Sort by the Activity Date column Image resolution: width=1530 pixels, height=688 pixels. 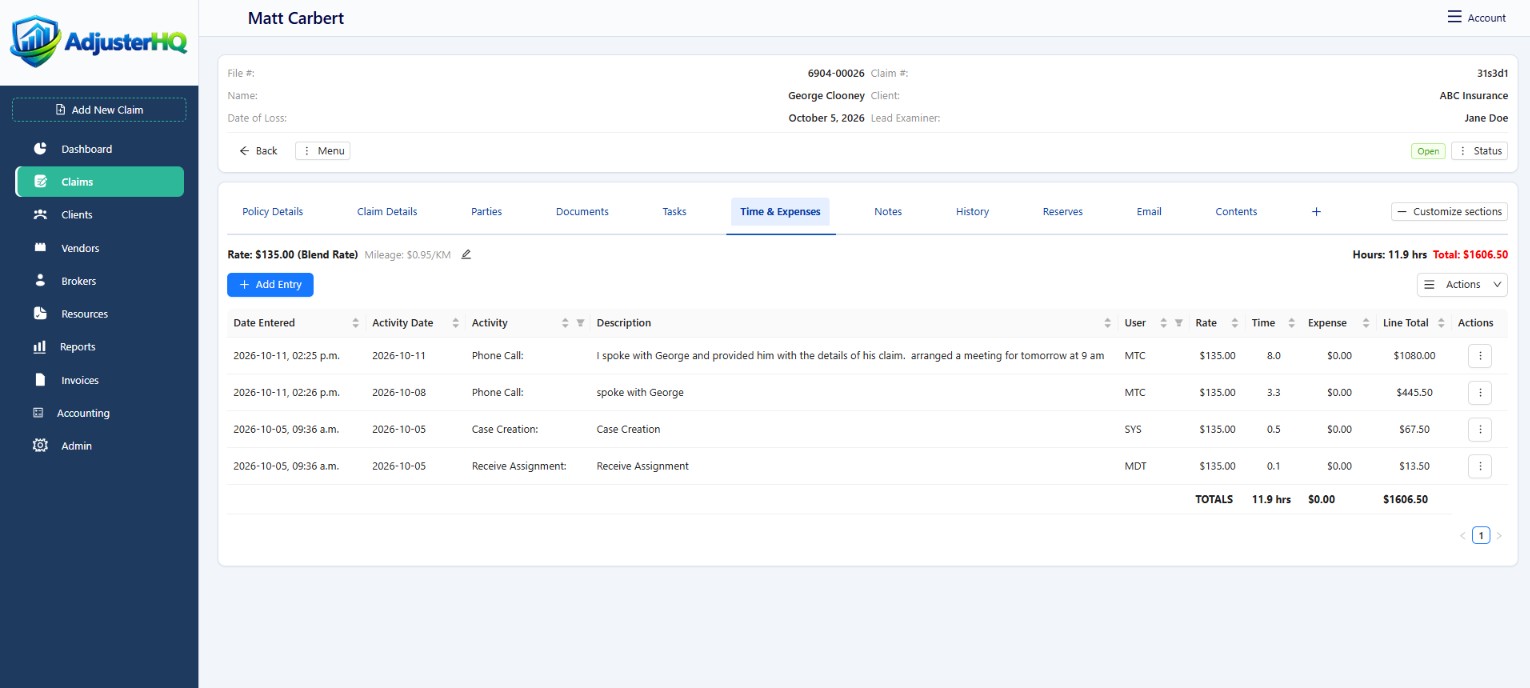click(x=455, y=323)
